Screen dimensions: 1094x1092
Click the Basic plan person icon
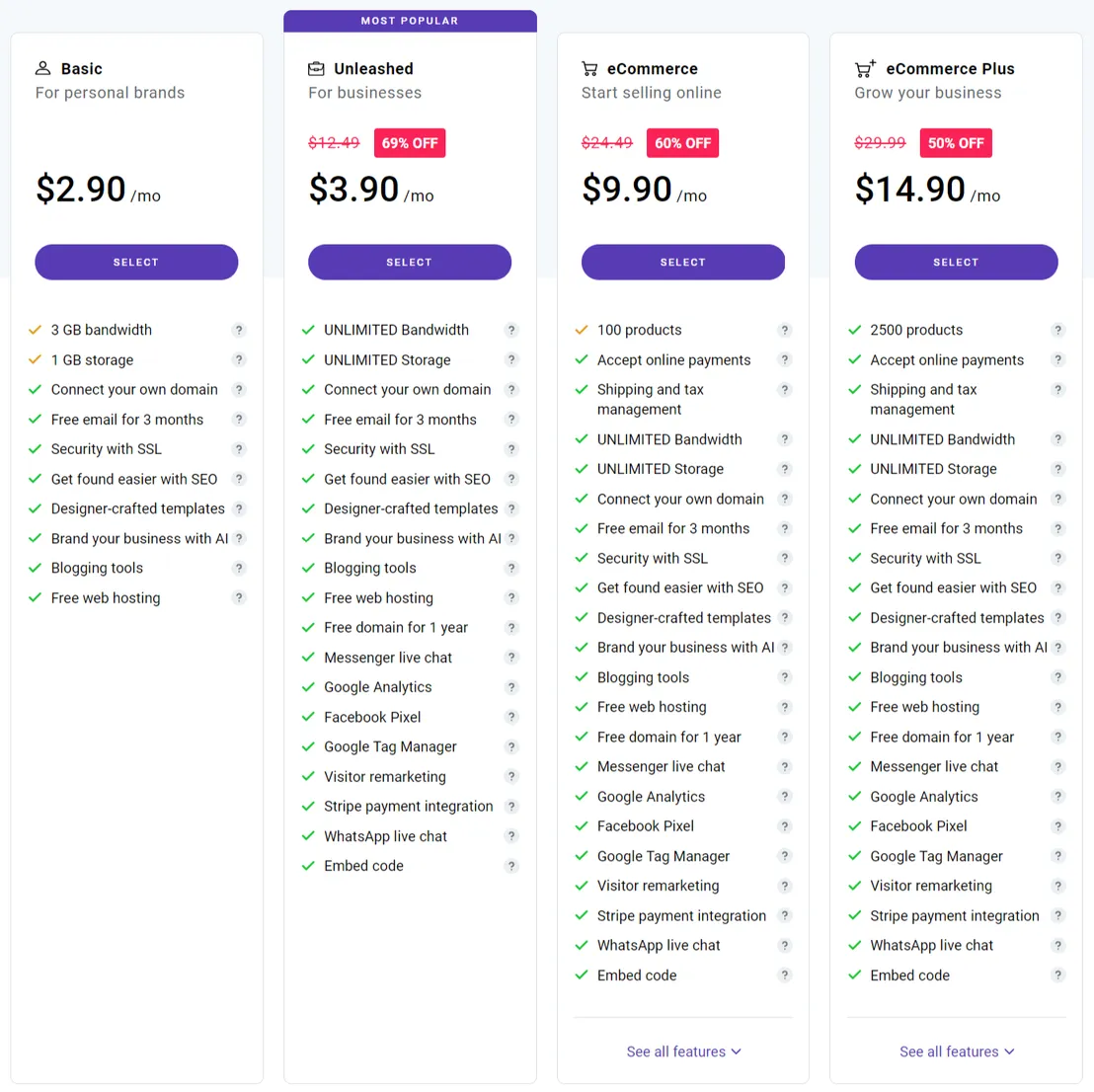point(42,68)
